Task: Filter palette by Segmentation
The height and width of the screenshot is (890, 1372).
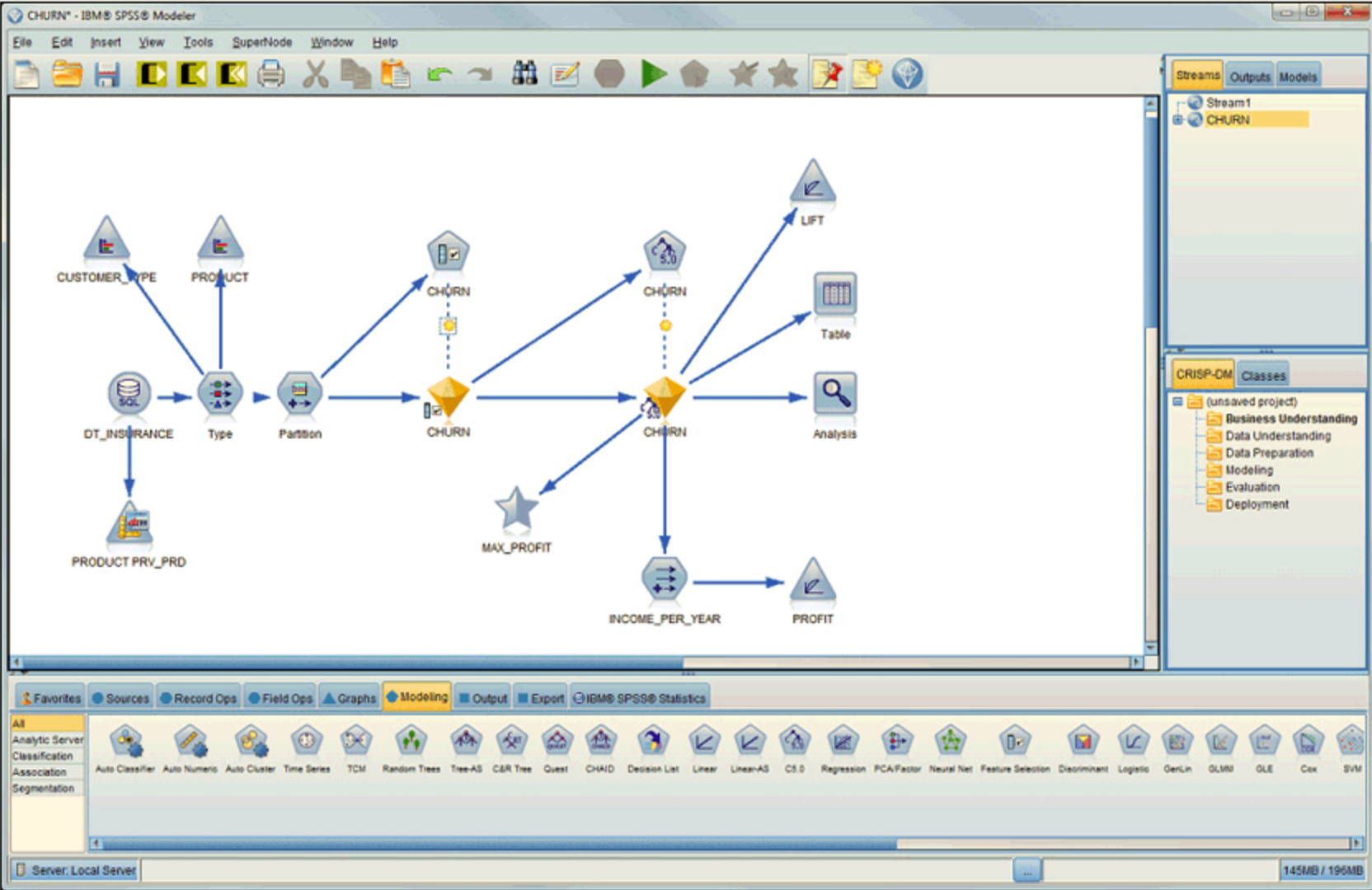Action: [47, 789]
